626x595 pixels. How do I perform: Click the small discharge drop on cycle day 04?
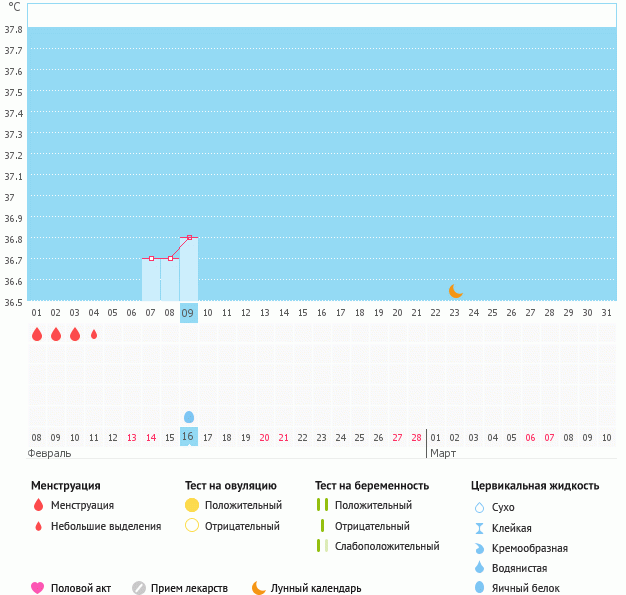coord(94,335)
